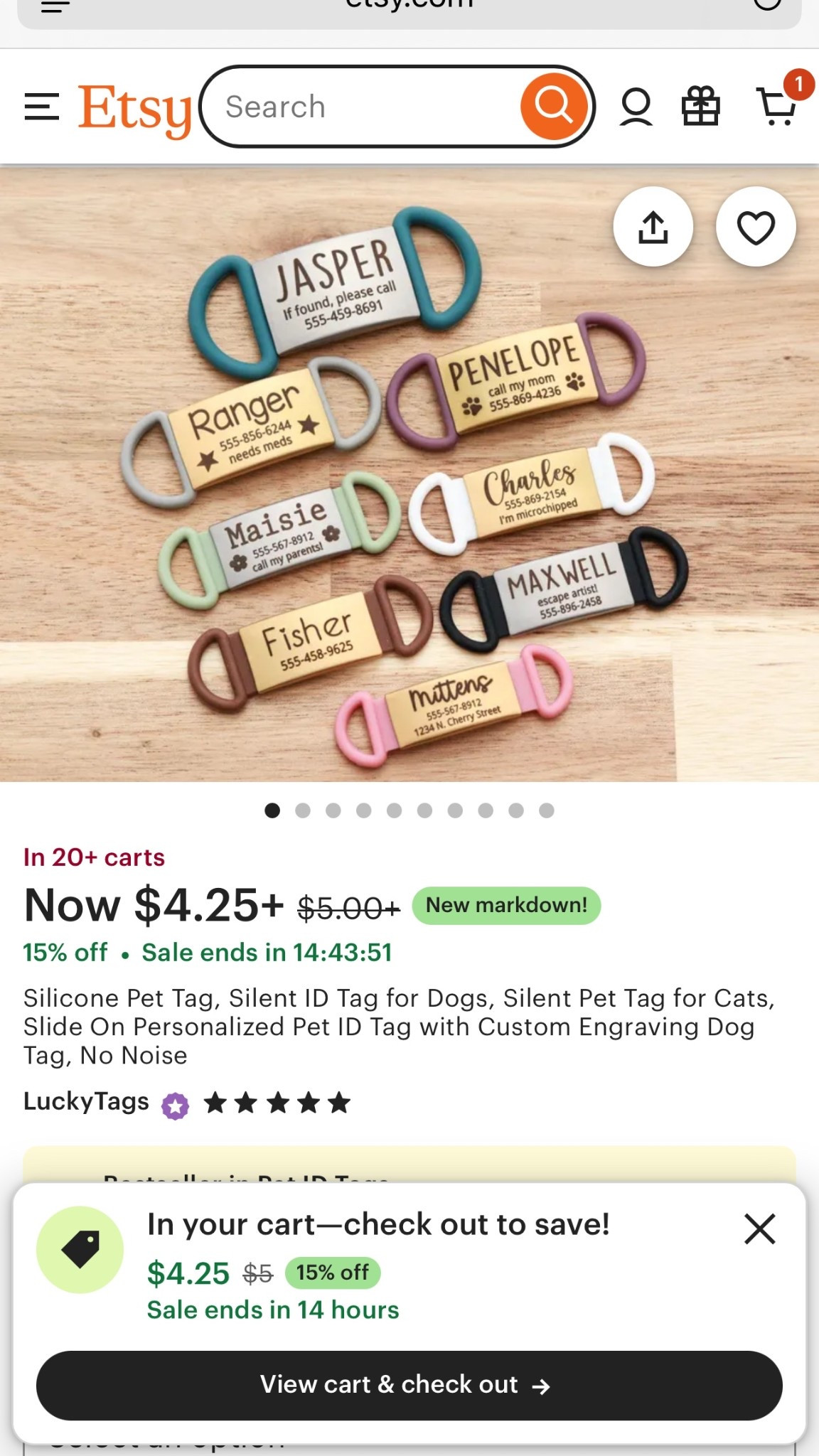The image size is (819, 1456).
Task: Click the five-star rating
Action: coord(277,1103)
